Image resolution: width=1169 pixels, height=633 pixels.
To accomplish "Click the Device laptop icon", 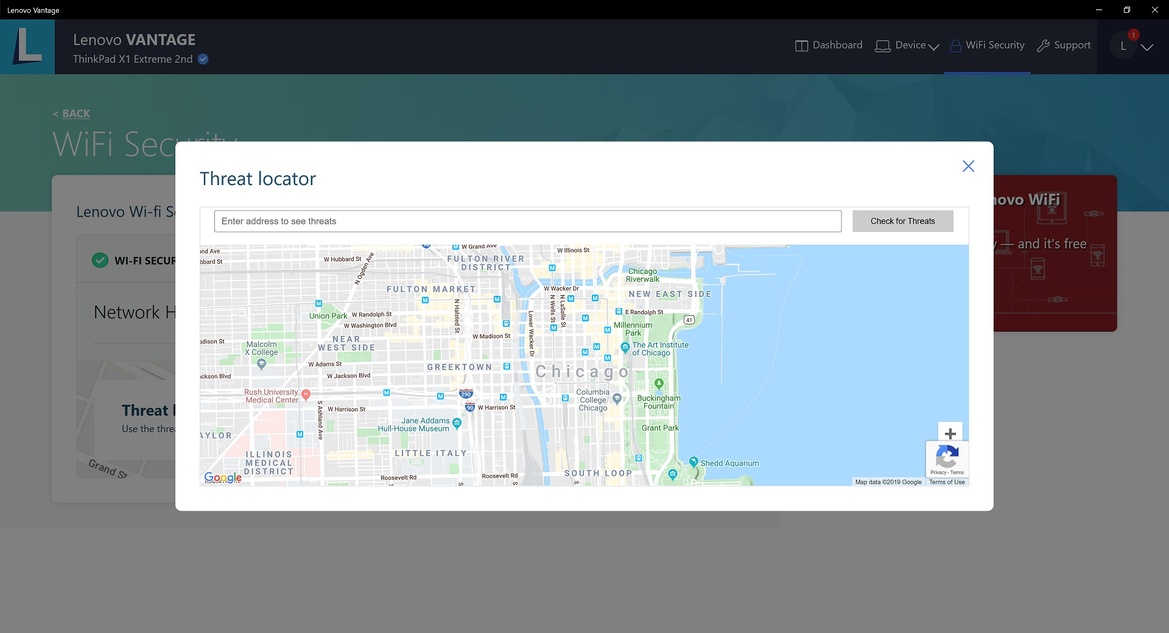I will point(883,46).
